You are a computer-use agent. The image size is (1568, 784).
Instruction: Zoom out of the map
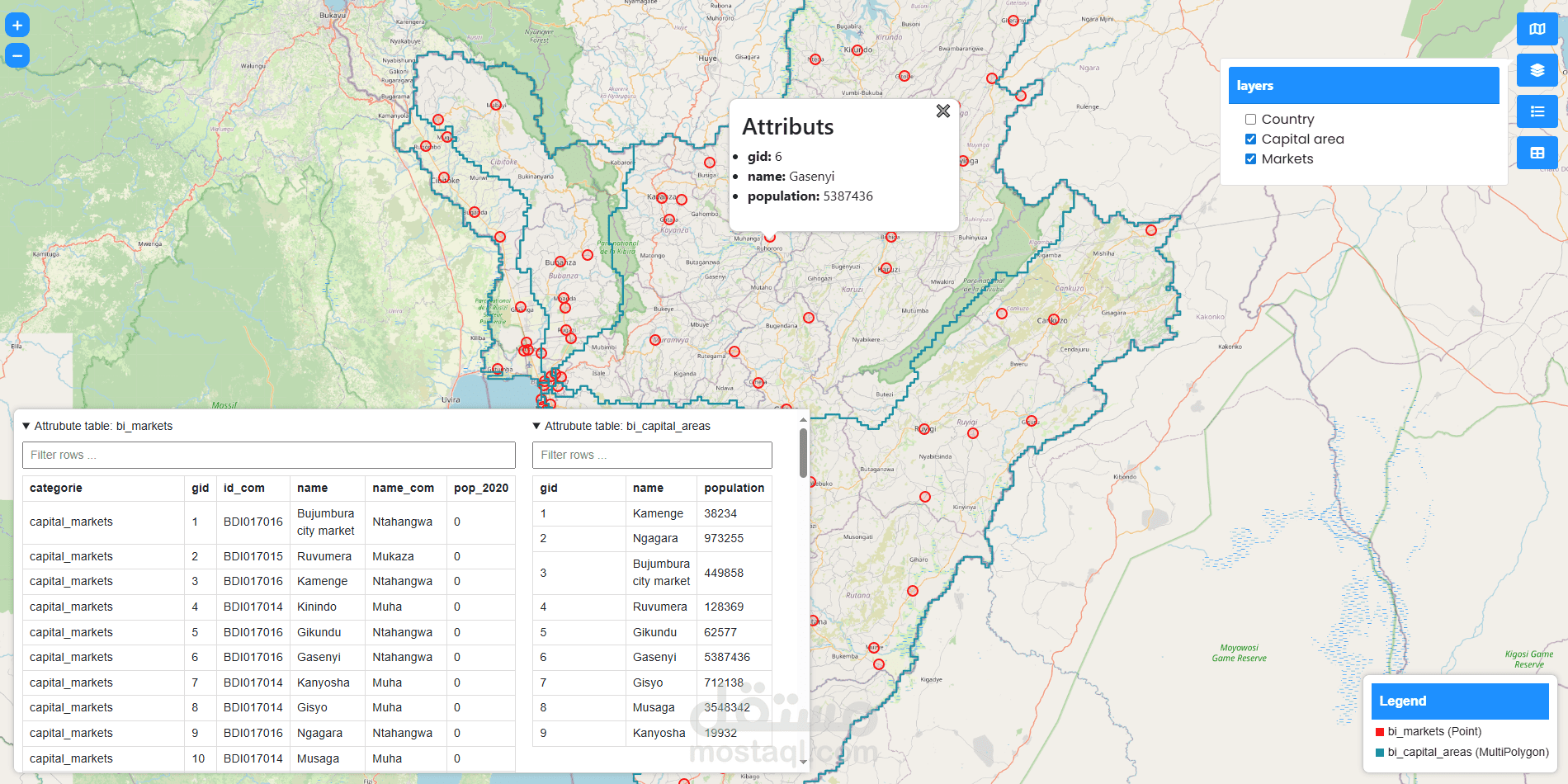17,55
